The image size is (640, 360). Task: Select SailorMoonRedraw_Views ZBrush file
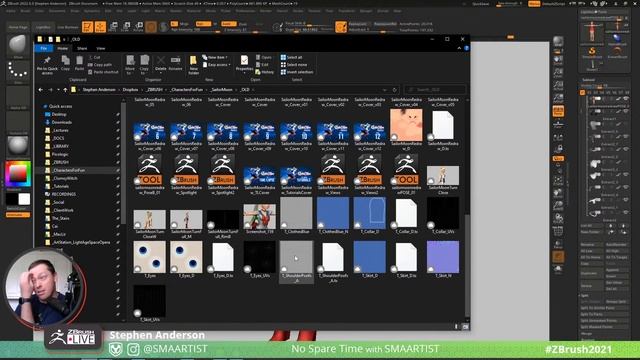point(333,174)
